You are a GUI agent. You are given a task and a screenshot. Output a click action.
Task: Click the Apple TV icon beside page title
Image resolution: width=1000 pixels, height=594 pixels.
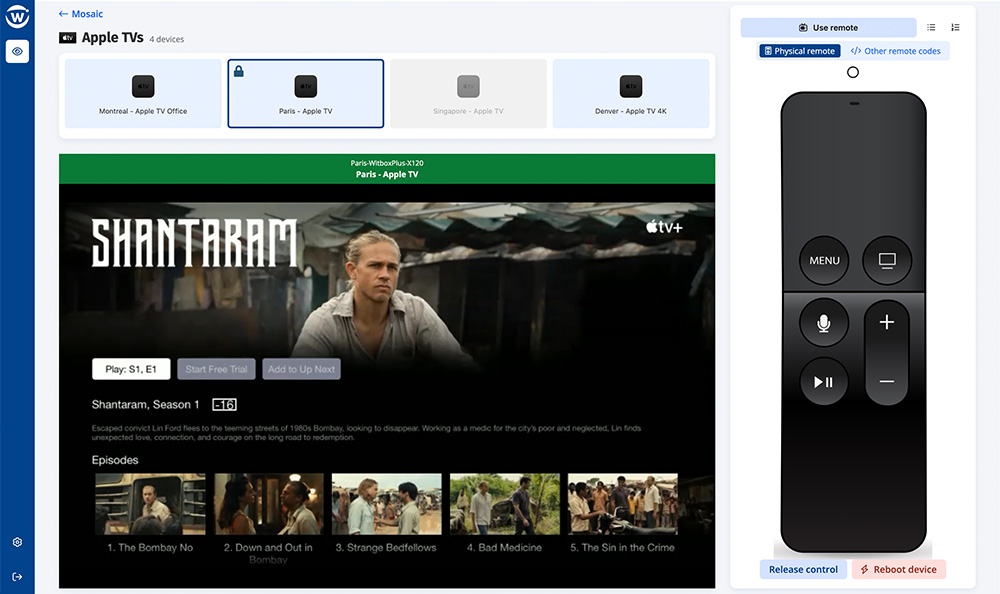tap(68, 38)
